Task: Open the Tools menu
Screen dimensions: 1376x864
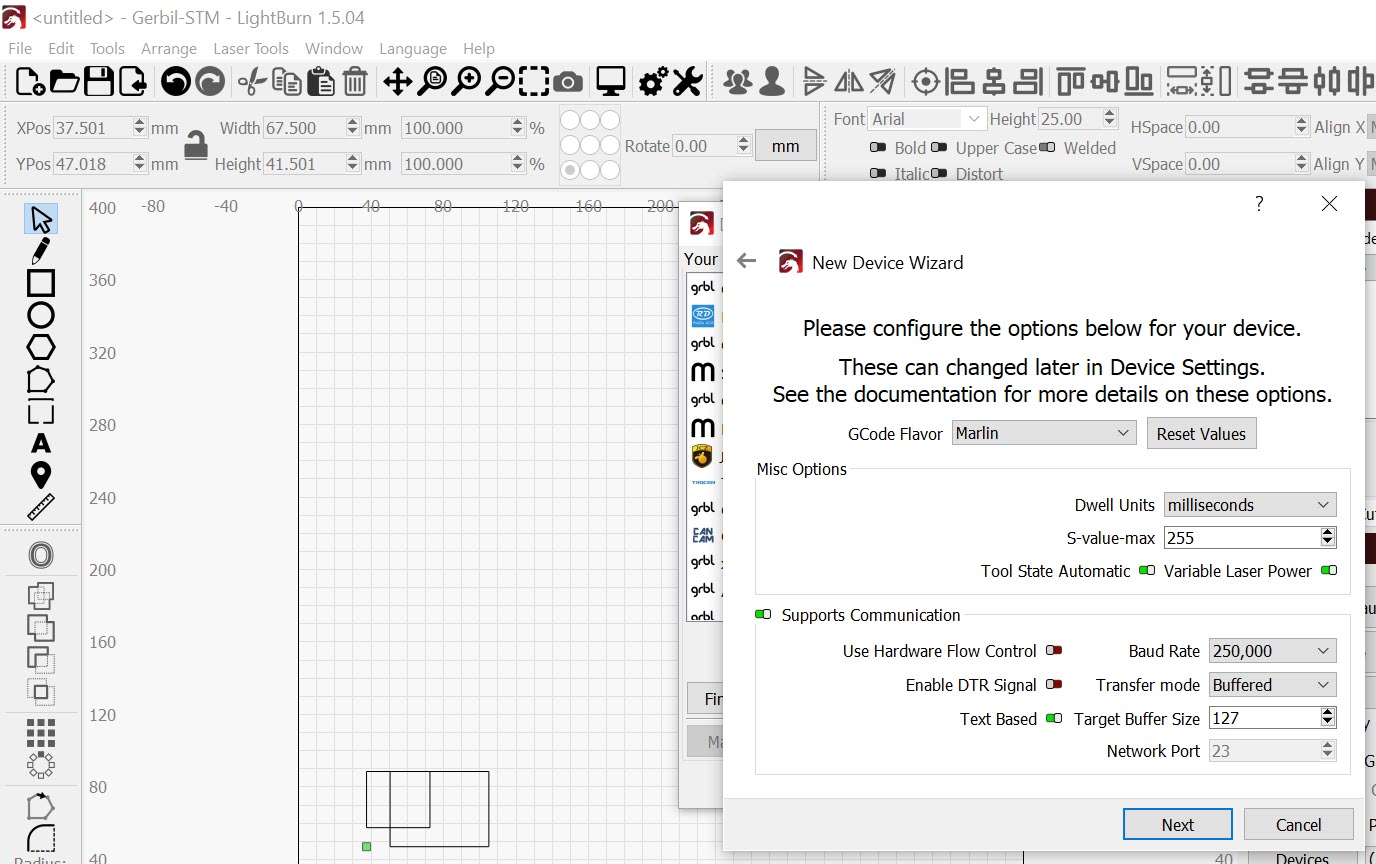Action: 107,48
